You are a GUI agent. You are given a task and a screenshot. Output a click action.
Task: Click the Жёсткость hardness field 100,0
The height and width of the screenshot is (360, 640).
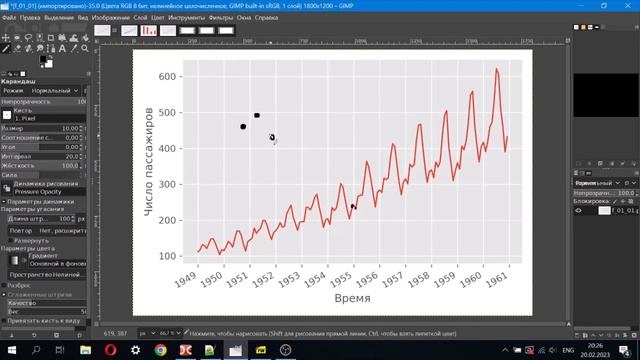(40, 166)
